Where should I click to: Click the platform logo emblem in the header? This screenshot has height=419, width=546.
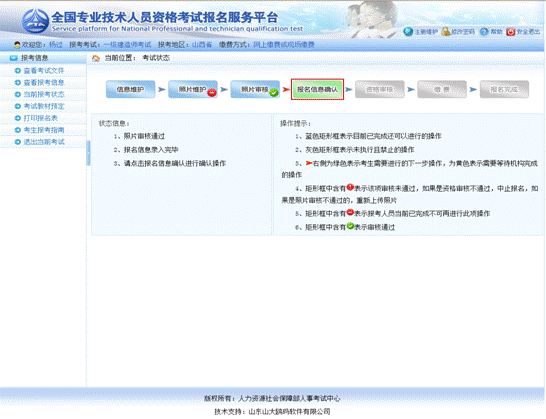tap(36, 21)
